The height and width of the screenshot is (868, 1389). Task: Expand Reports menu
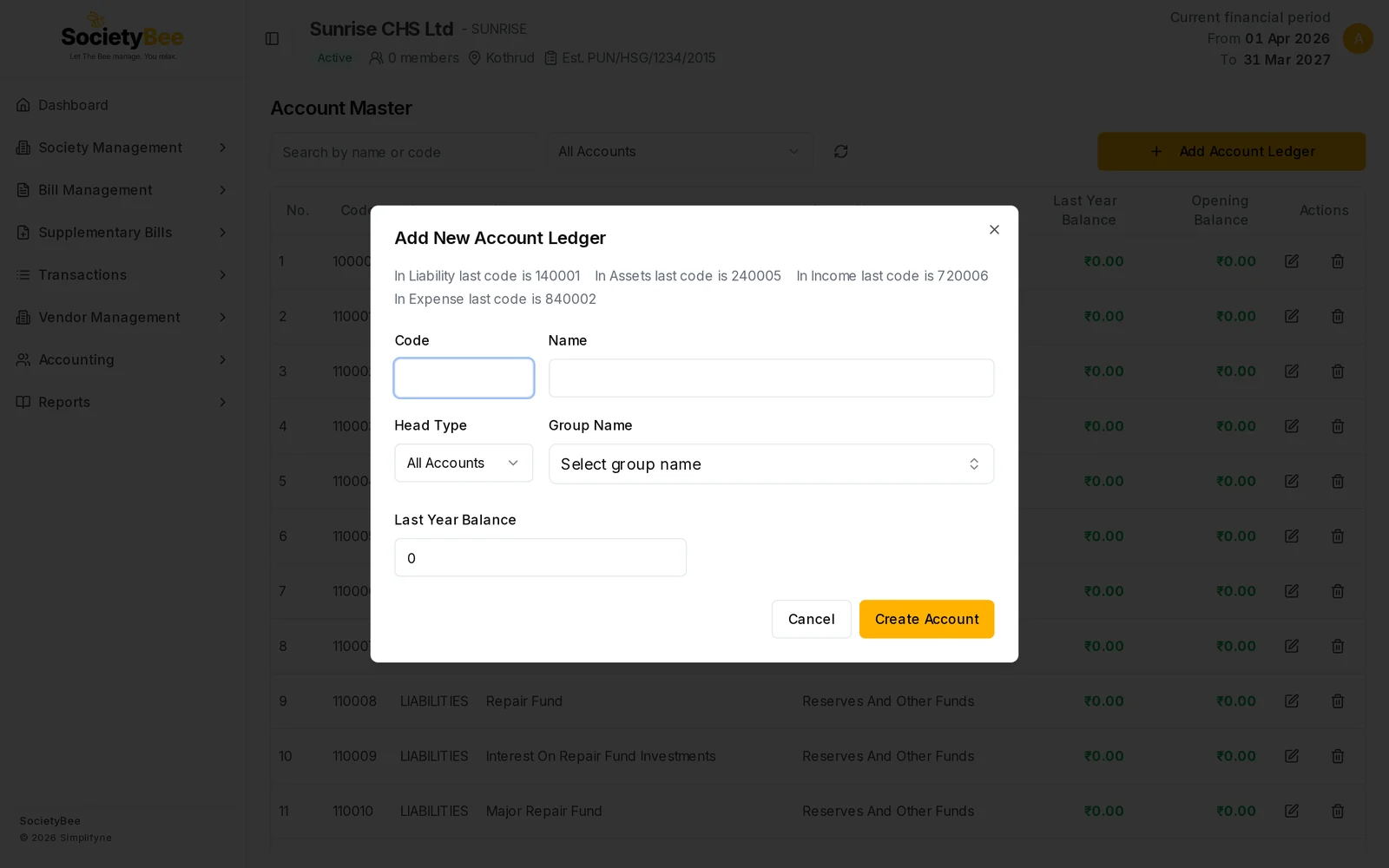pyautogui.click(x=122, y=403)
